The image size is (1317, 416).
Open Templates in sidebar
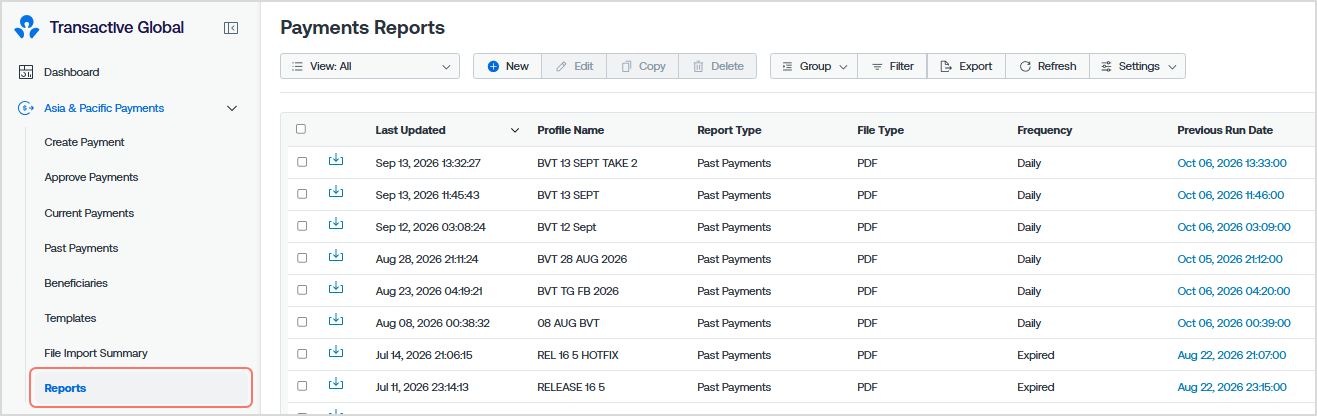click(x=70, y=318)
